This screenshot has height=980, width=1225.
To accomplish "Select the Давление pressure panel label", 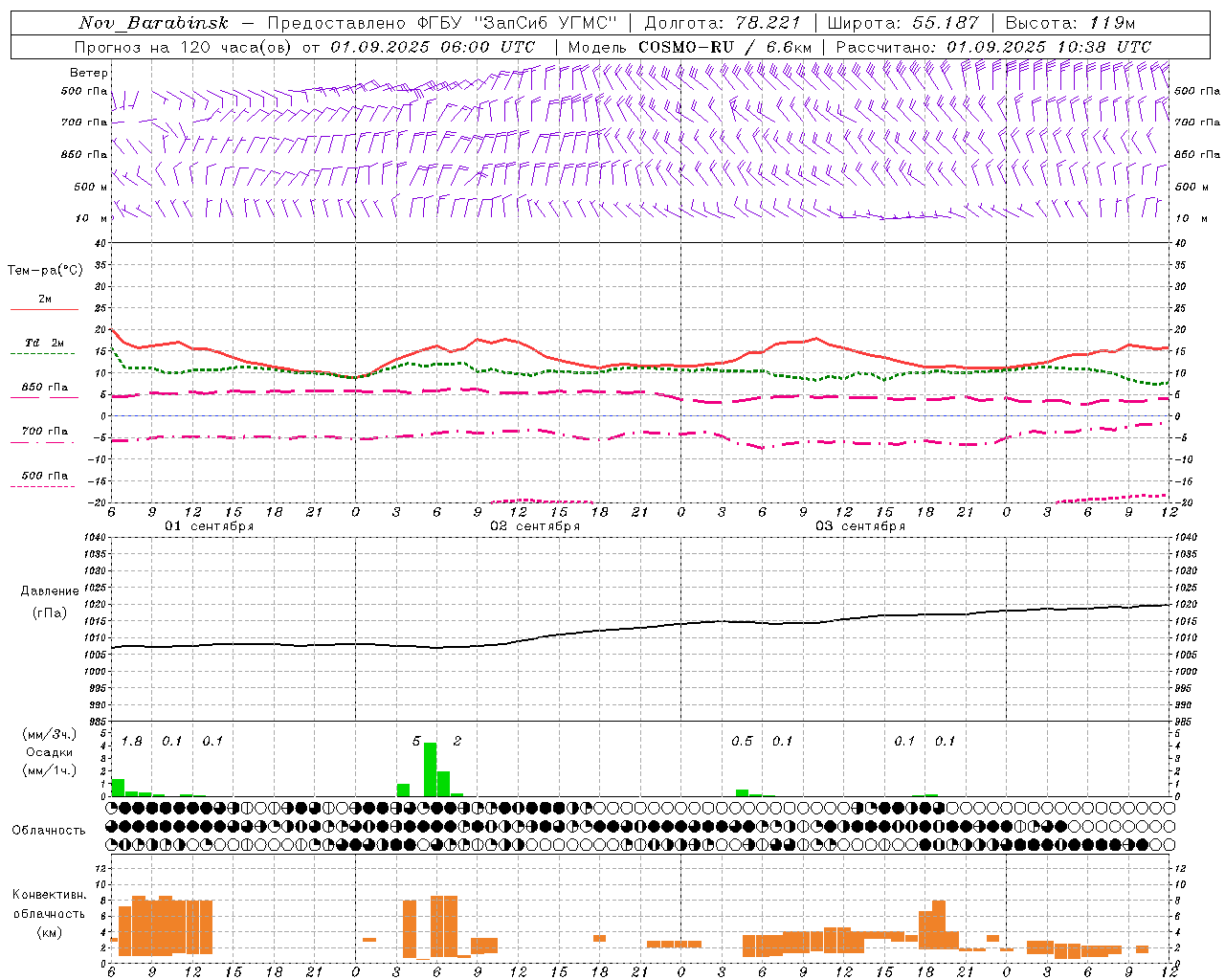I will tap(50, 591).
